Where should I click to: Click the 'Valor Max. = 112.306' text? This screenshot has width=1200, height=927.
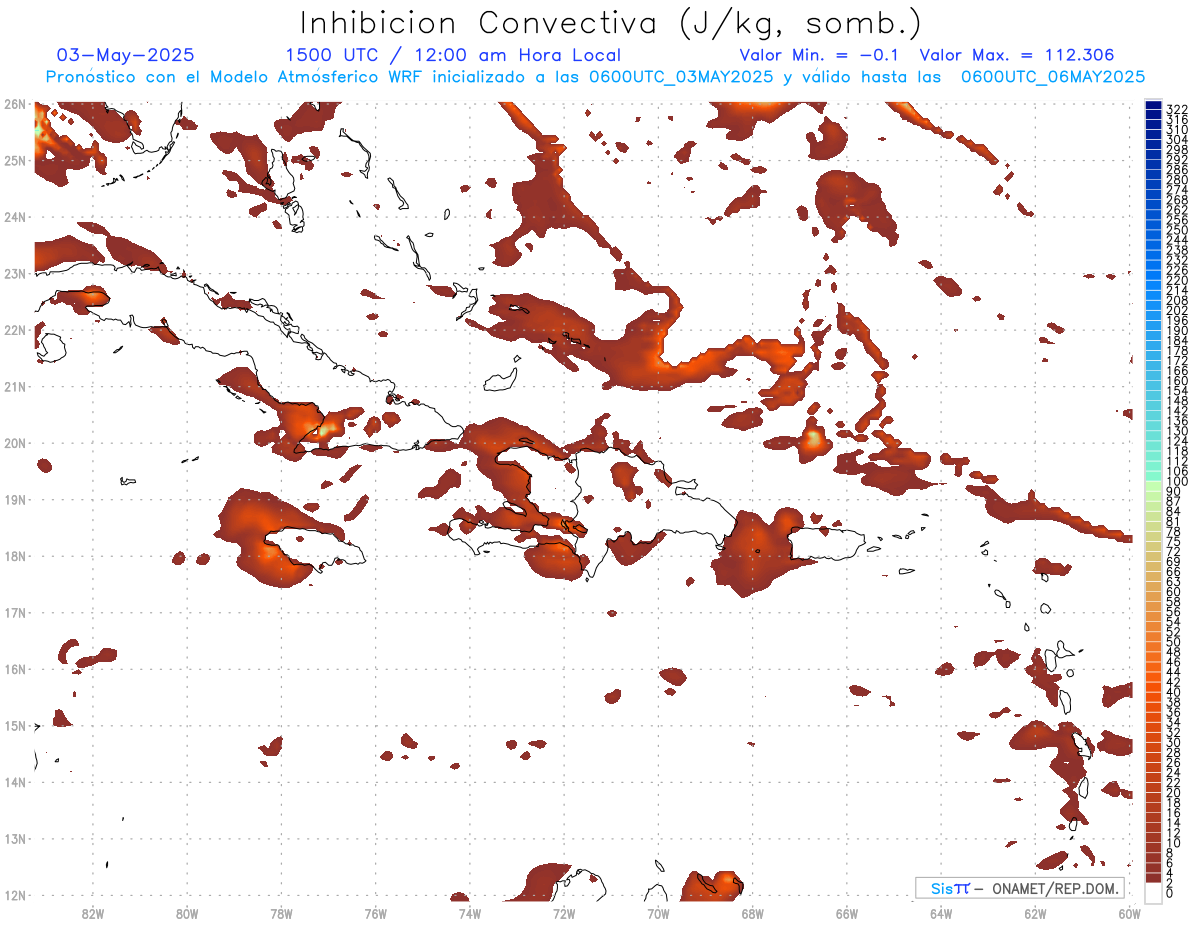pos(1017,56)
